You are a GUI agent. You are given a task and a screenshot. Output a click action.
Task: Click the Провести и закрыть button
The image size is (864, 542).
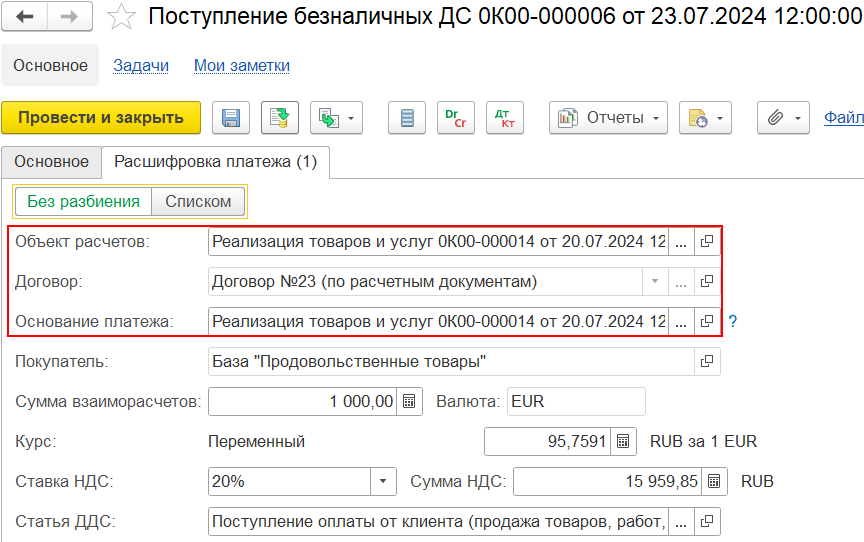(101, 118)
